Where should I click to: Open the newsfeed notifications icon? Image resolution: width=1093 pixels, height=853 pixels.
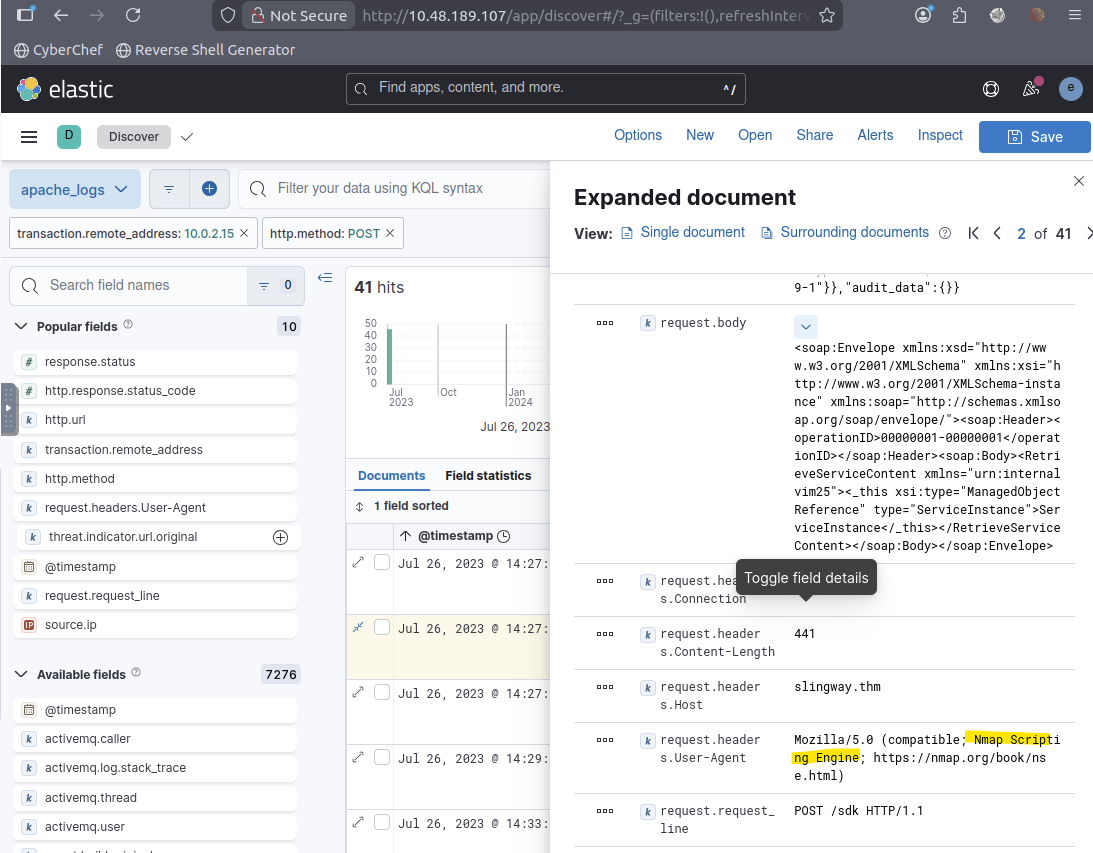click(x=1031, y=89)
